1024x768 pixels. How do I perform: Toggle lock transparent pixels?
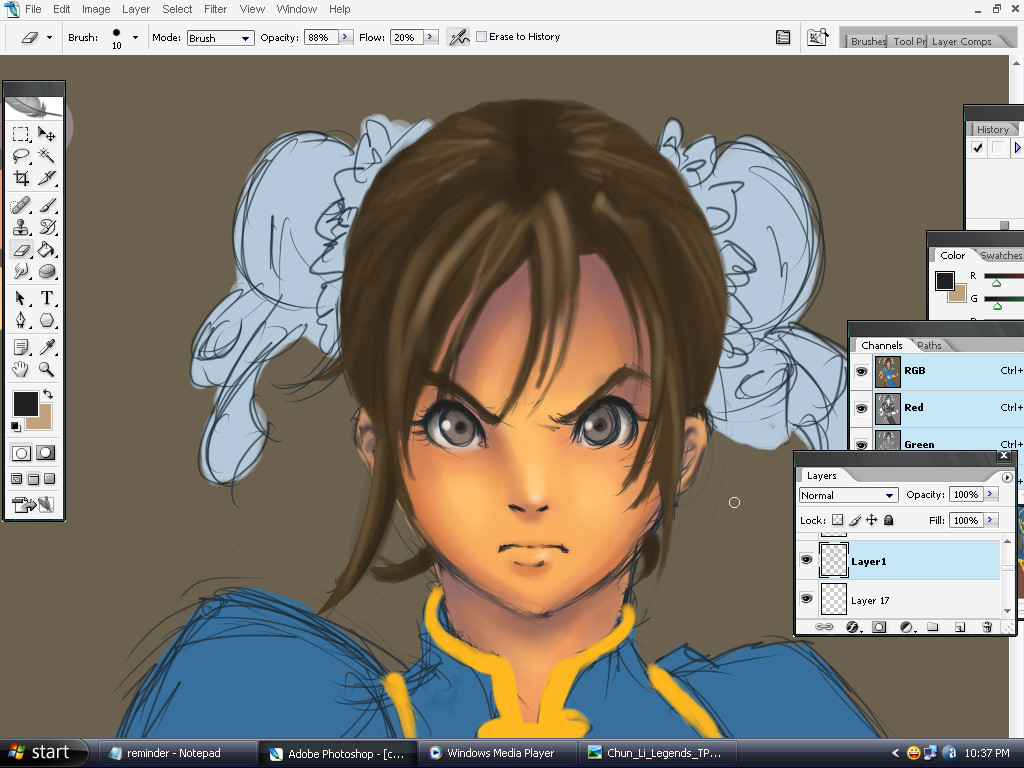(x=837, y=520)
